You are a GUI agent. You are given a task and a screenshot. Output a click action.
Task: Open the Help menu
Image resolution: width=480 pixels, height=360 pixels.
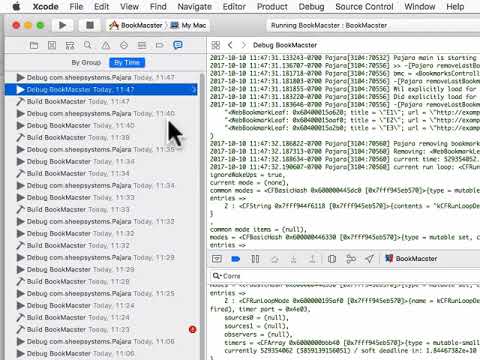[455, 6]
